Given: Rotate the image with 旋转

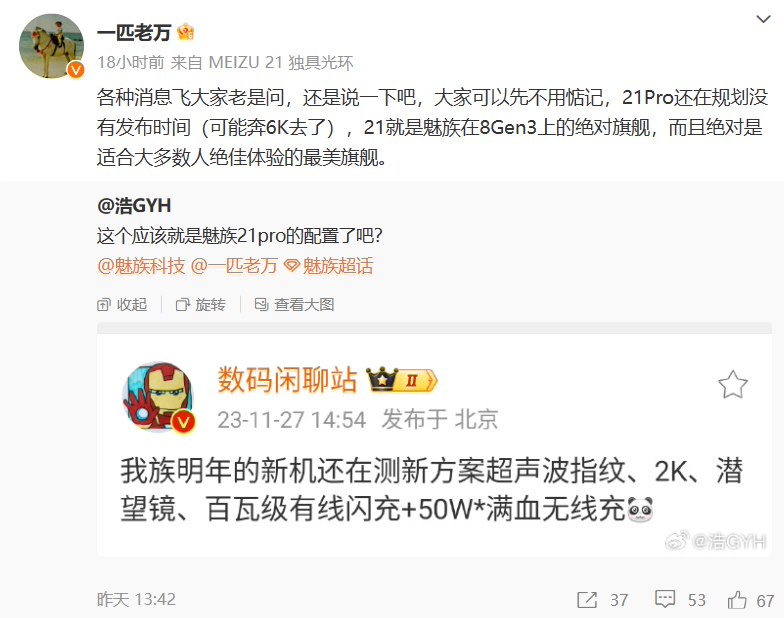Looking at the screenshot, I should (x=200, y=304).
